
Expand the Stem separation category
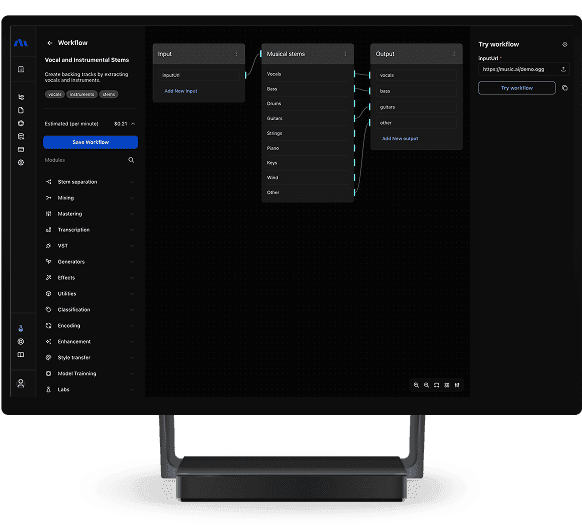[132, 182]
